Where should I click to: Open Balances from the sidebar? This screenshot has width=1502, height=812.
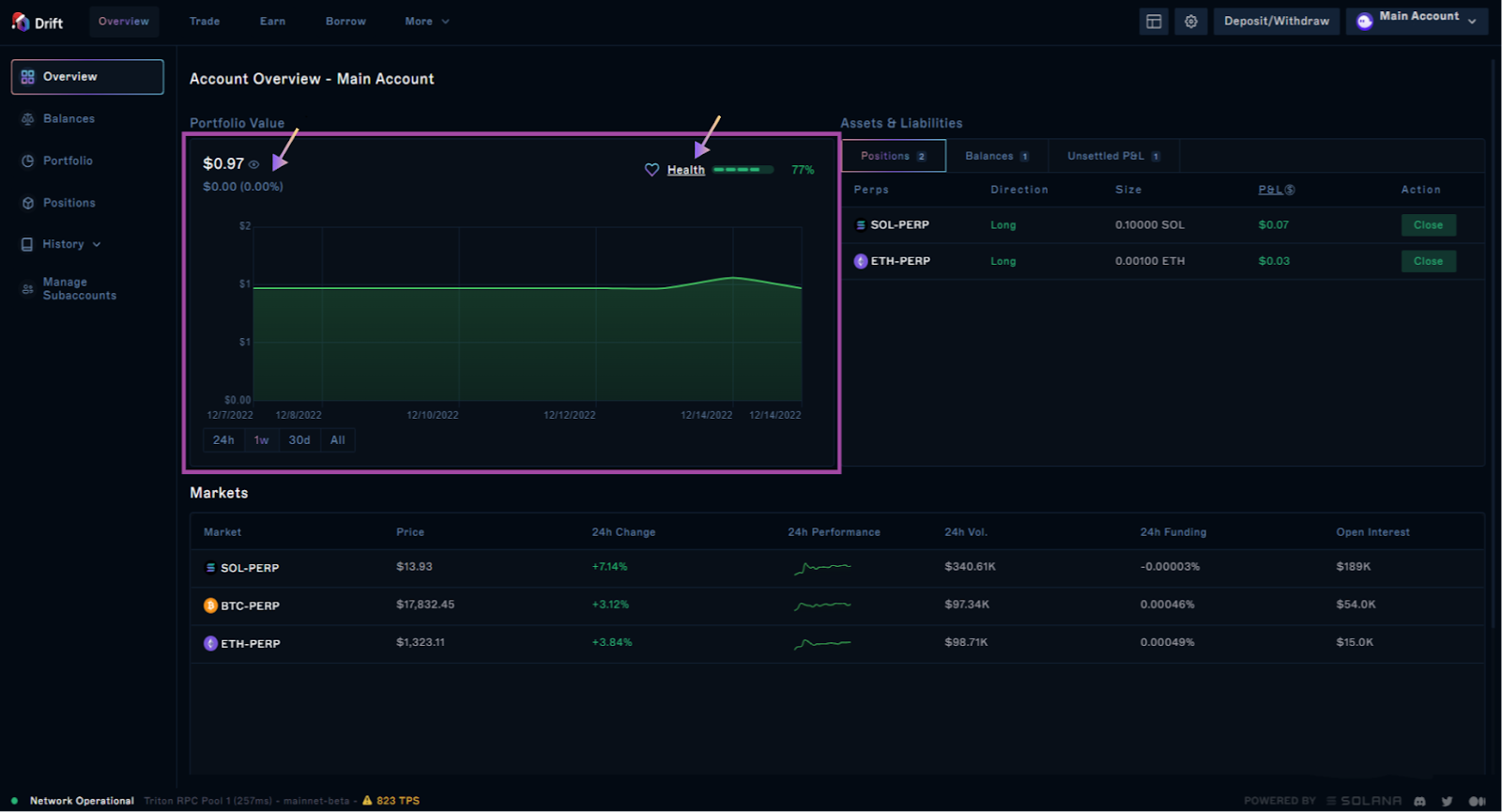pos(69,119)
